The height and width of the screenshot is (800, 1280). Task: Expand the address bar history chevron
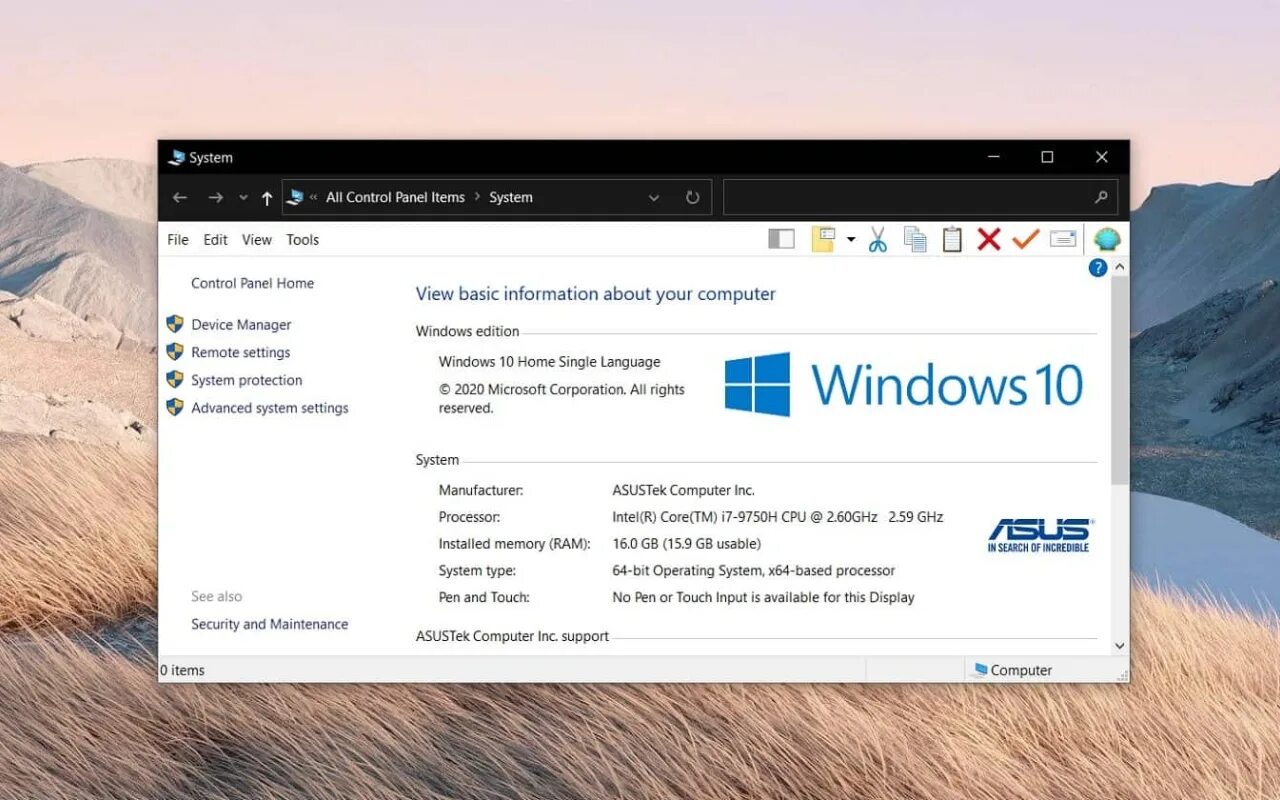pos(654,197)
